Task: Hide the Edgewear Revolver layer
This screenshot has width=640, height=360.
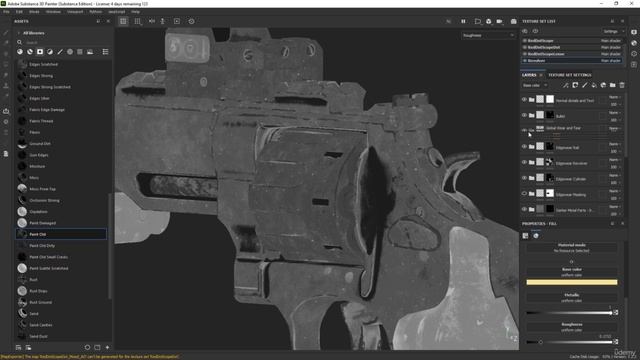Action: tap(524, 162)
